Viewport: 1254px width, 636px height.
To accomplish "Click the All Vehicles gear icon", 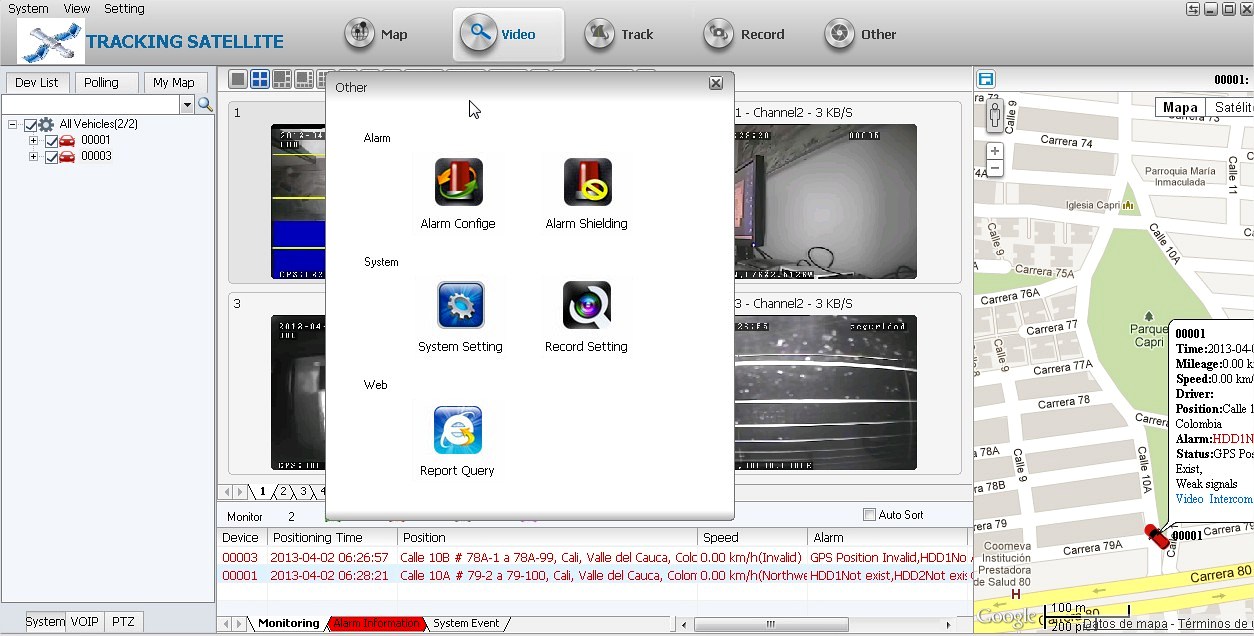I will pyautogui.click(x=47, y=125).
